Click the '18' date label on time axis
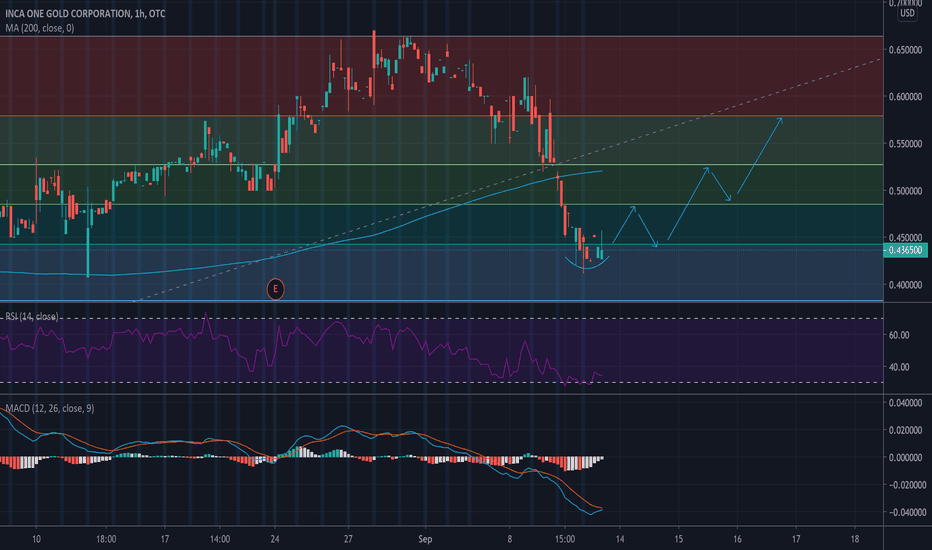932x550 pixels. (x=855, y=539)
